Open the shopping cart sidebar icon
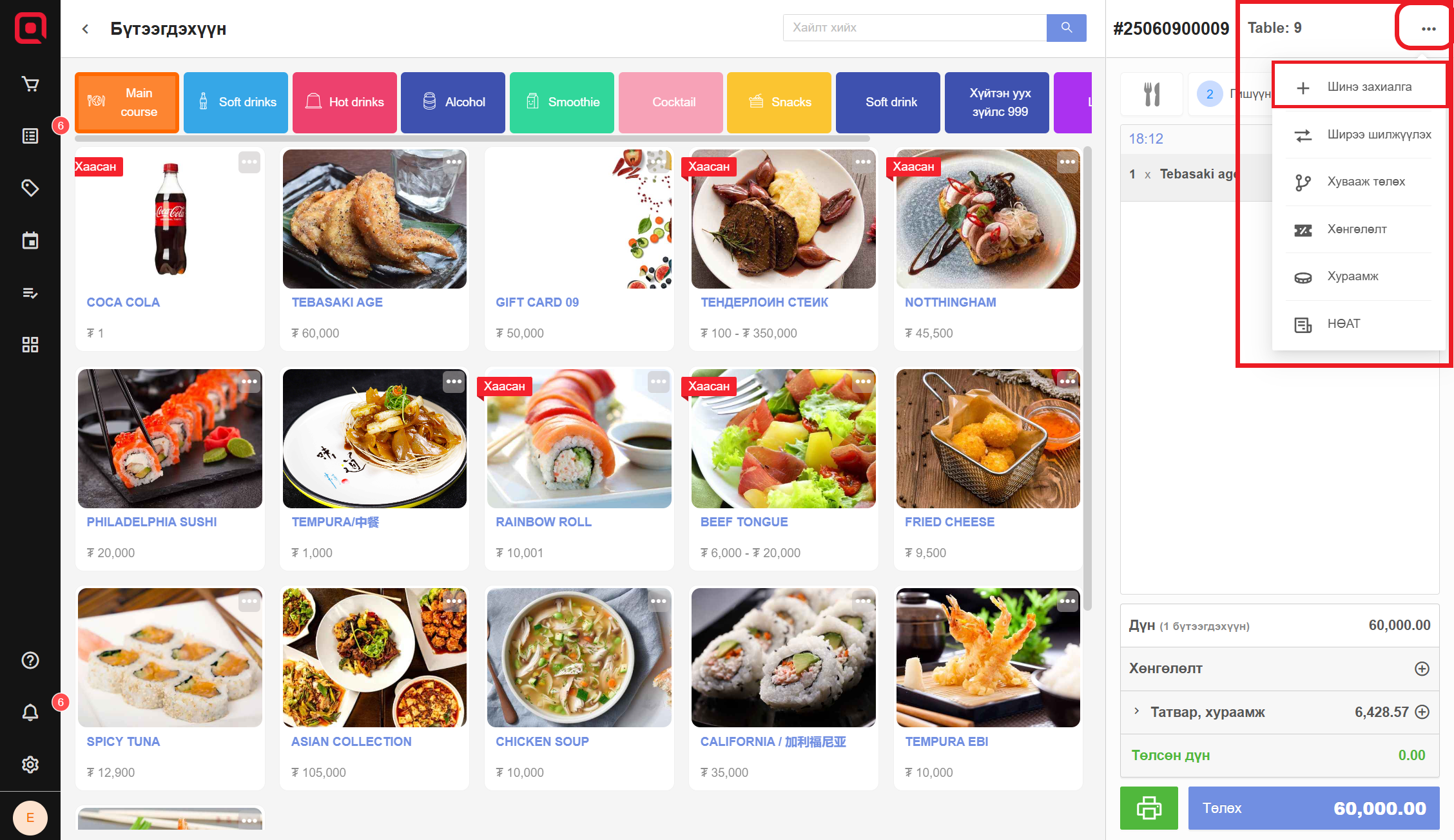This screenshot has width=1454, height=840. [30, 84]
